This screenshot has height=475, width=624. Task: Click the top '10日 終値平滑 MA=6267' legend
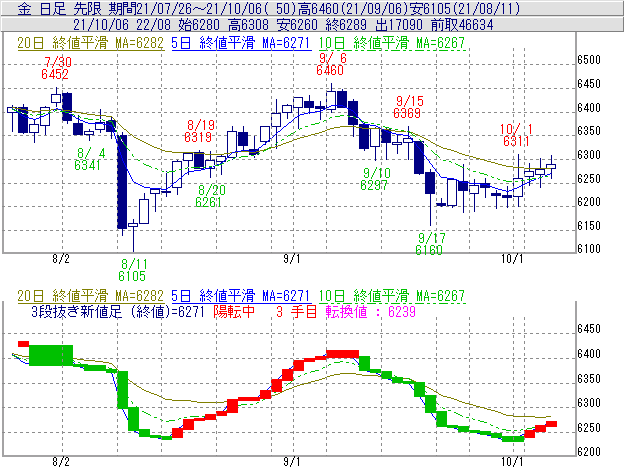392,43
